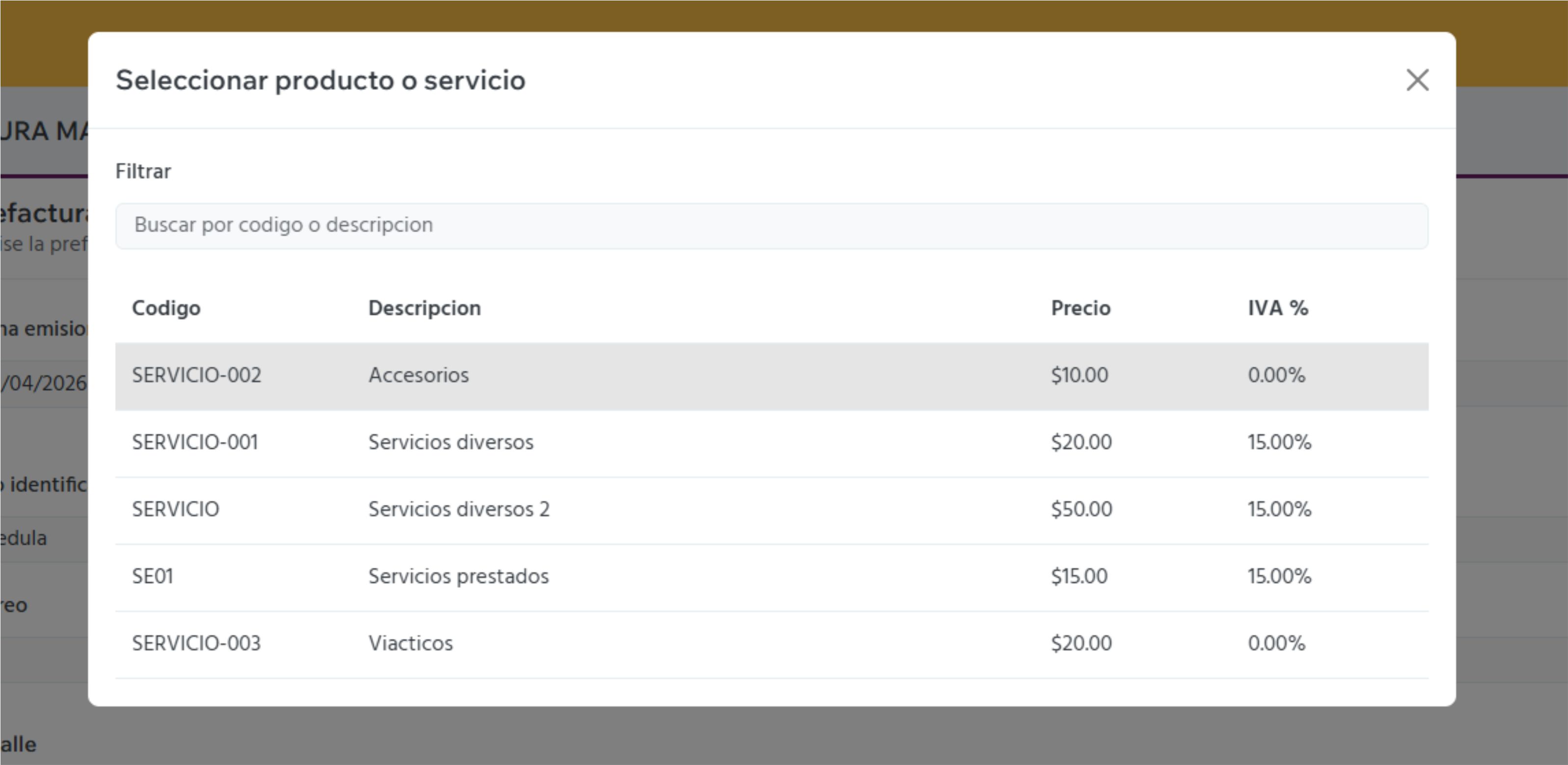Screen dimensions: 1568x765
Task: Sort the table by Precio column
Action: [1081, 308]
